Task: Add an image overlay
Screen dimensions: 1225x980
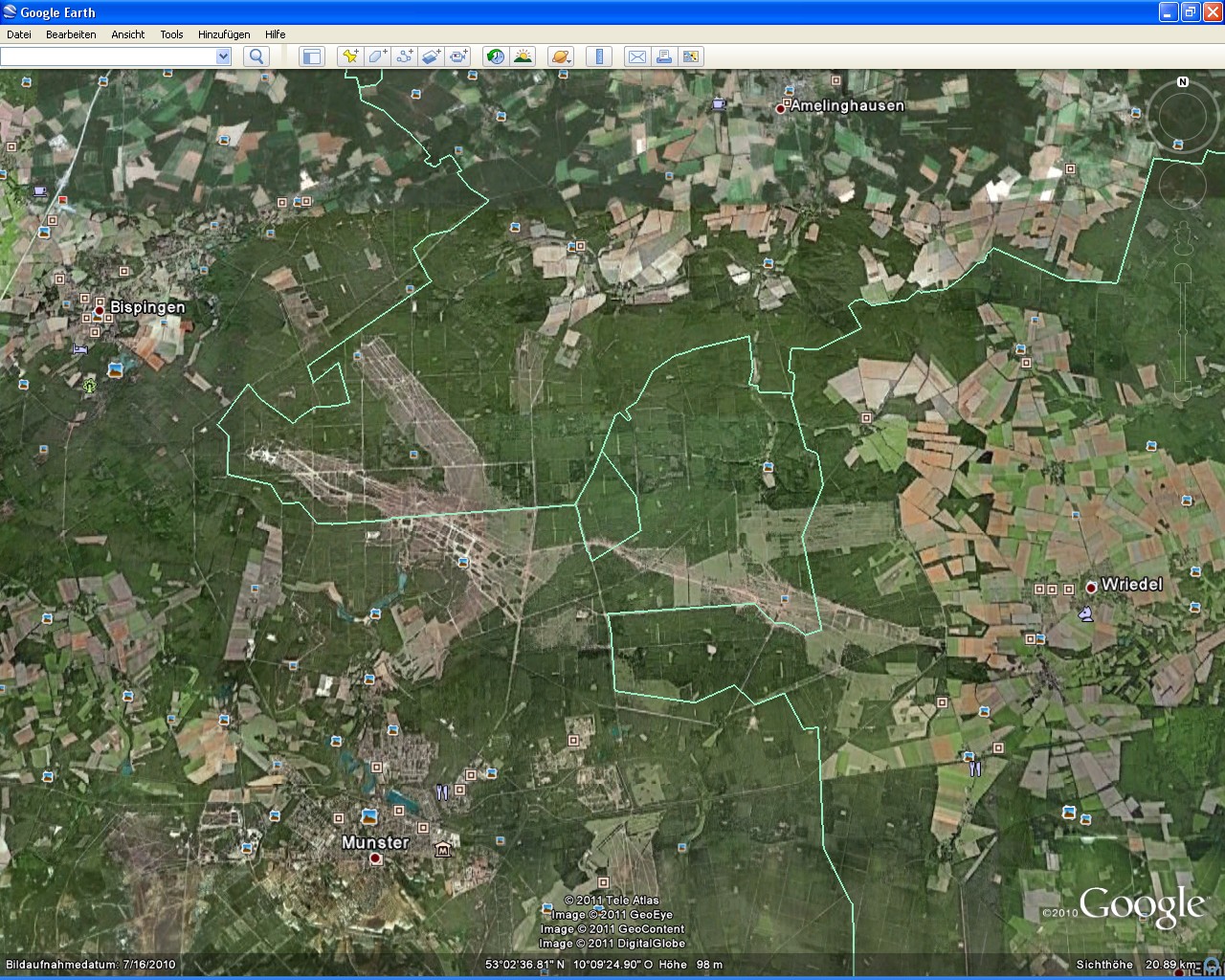Action: pos(431,56)
